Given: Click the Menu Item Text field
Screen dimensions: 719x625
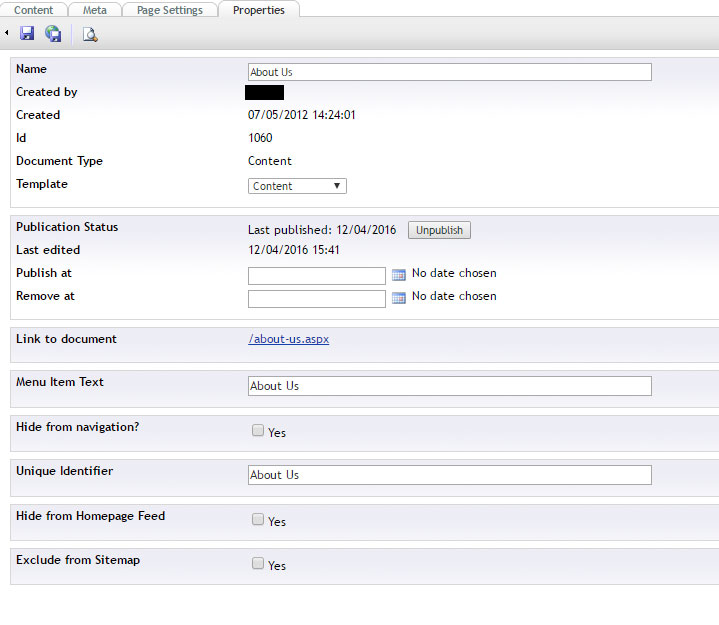Looking at the screenshot, I should tap(449, 386).
